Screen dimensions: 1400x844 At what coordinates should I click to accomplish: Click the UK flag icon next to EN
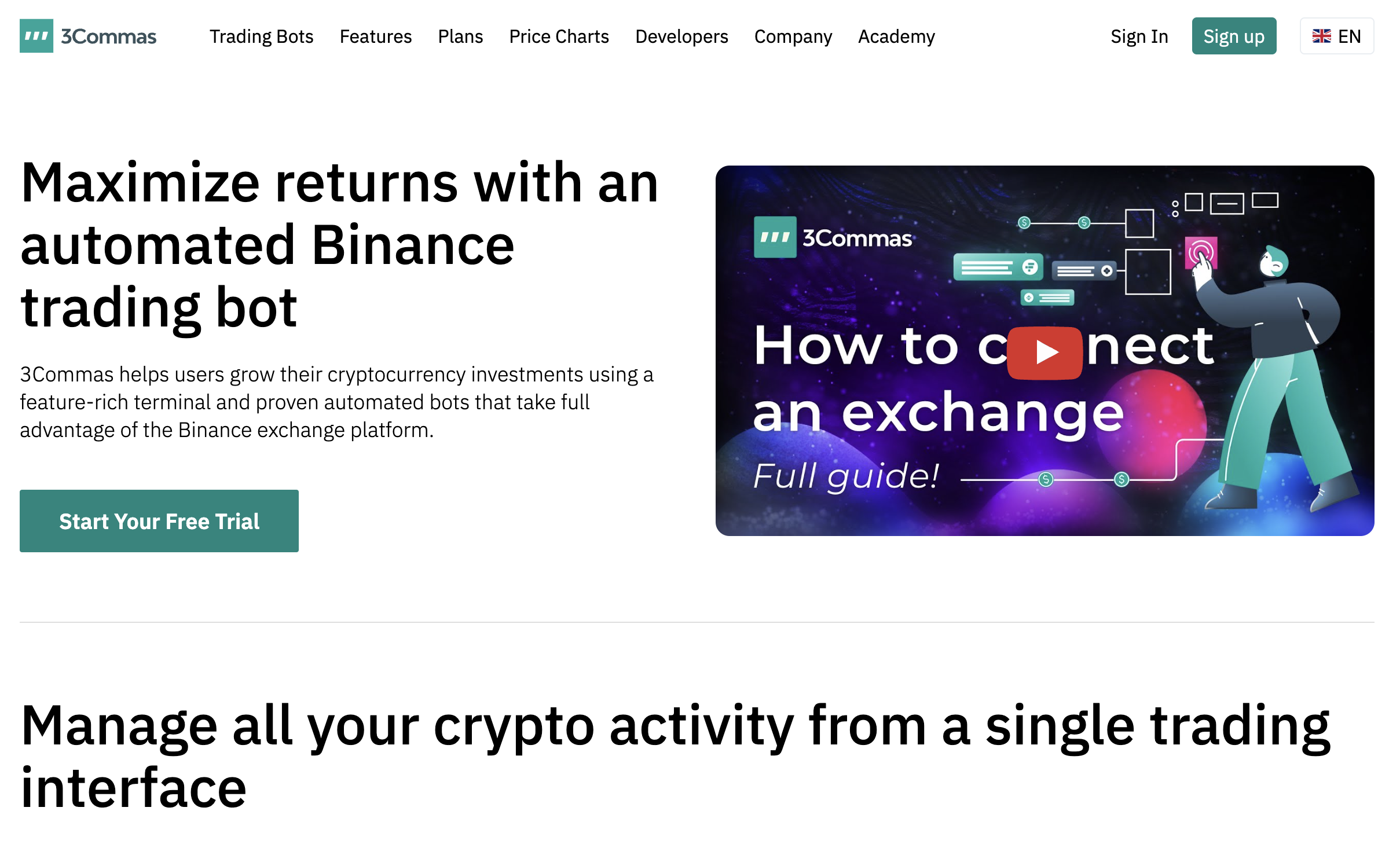pyautogui.click(x=1321, y=35)
